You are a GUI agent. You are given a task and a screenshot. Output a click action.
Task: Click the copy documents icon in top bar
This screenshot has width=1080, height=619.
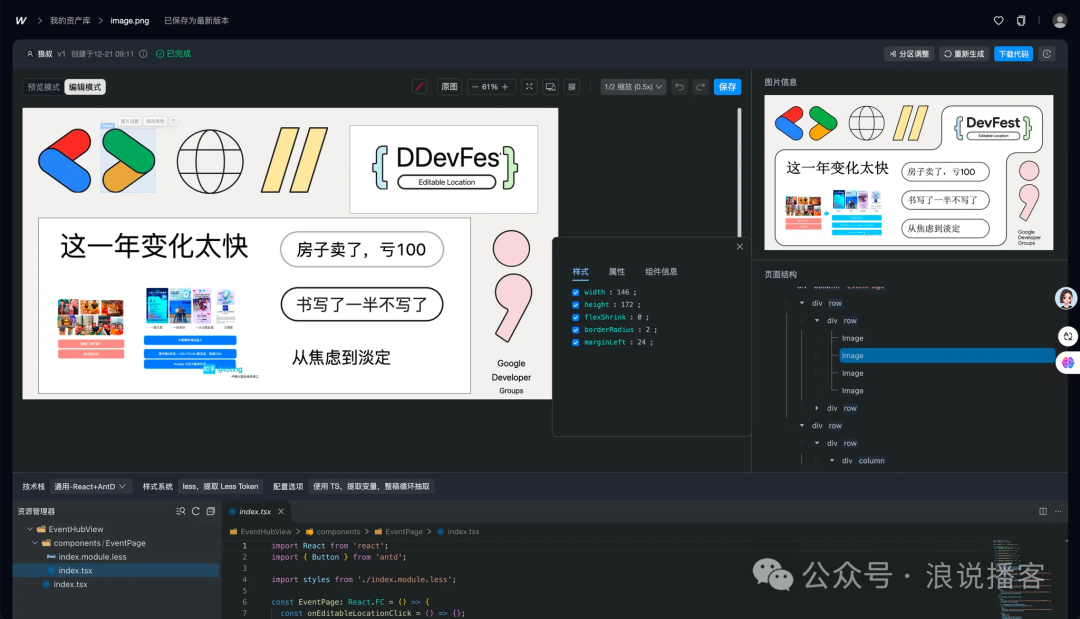click(1021, 21)
